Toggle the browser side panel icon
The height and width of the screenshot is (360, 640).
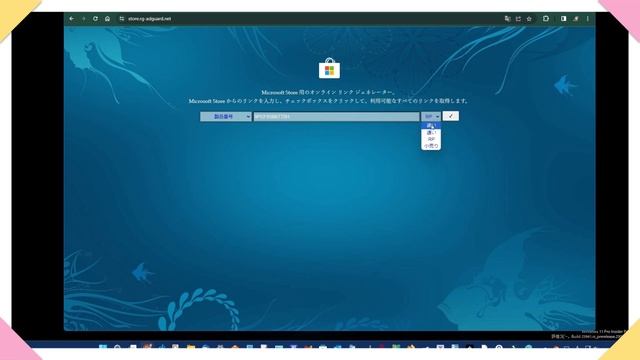[x=563, y=19]
